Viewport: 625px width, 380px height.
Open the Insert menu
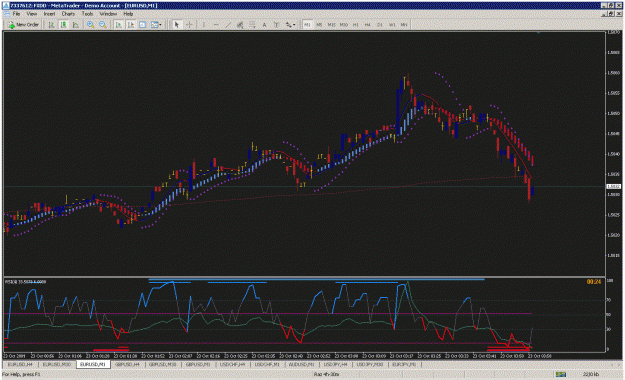(49, 14)
